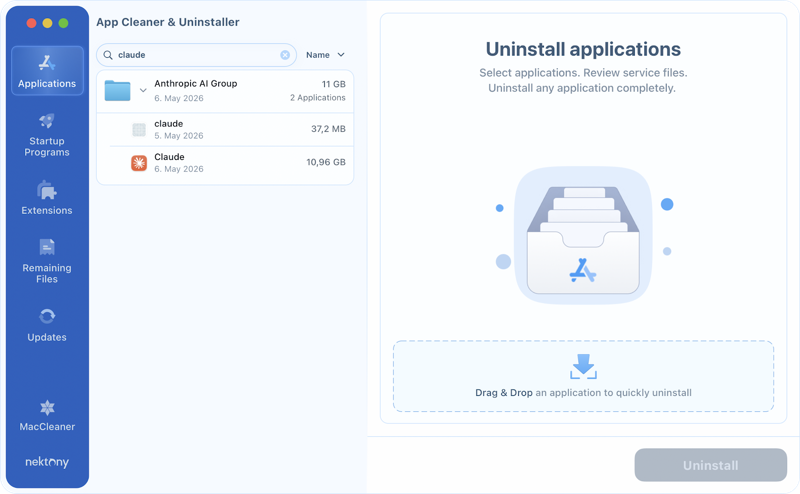The height and width of the screenshot is (494, 800).
Task: Click the App Cleaner & Uninstaller title
Action: point(168,22)
